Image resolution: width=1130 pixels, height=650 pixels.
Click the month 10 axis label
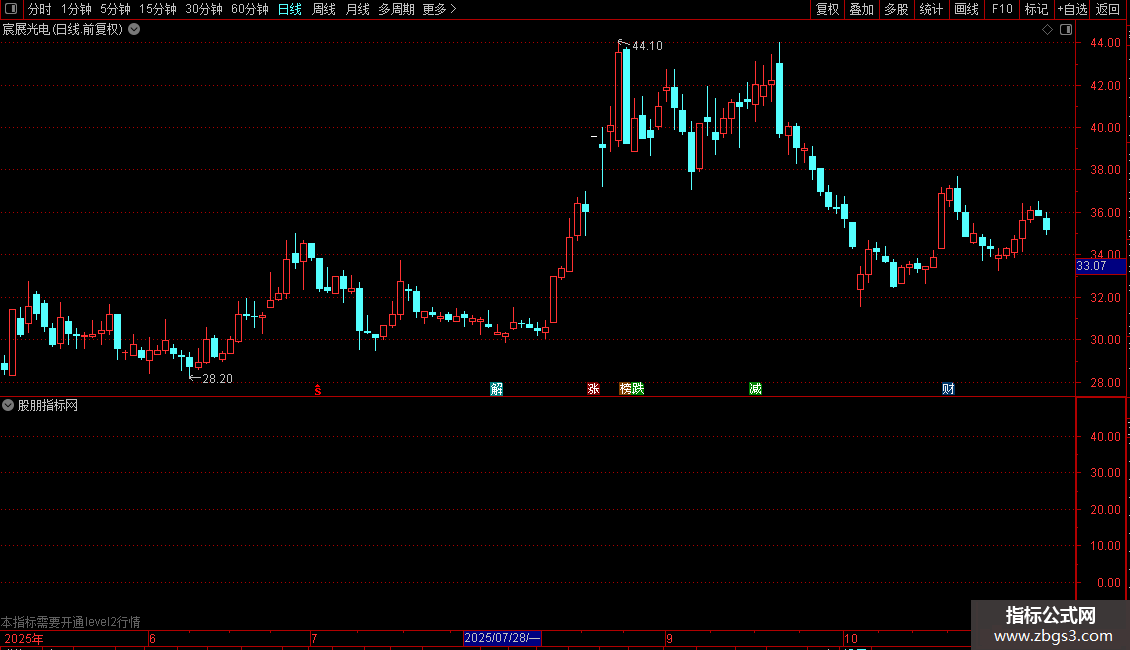[851, 638]
